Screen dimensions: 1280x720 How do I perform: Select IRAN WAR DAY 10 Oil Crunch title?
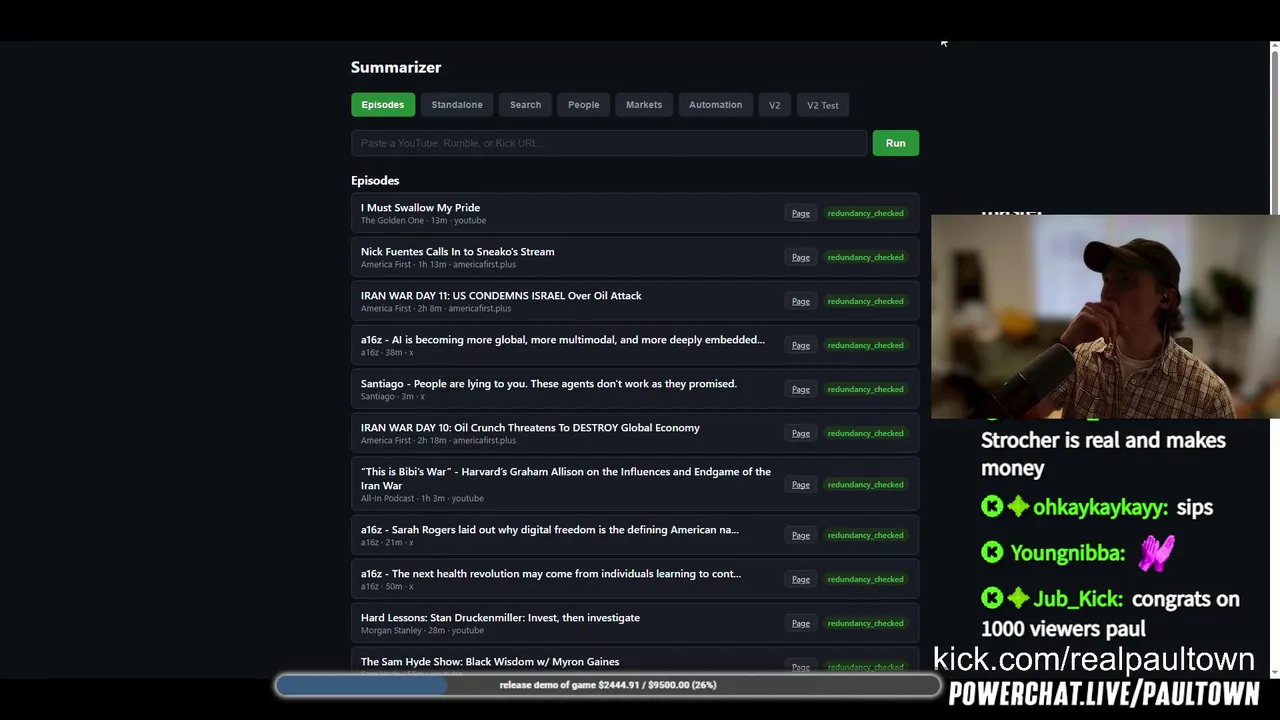click(530, 428)
